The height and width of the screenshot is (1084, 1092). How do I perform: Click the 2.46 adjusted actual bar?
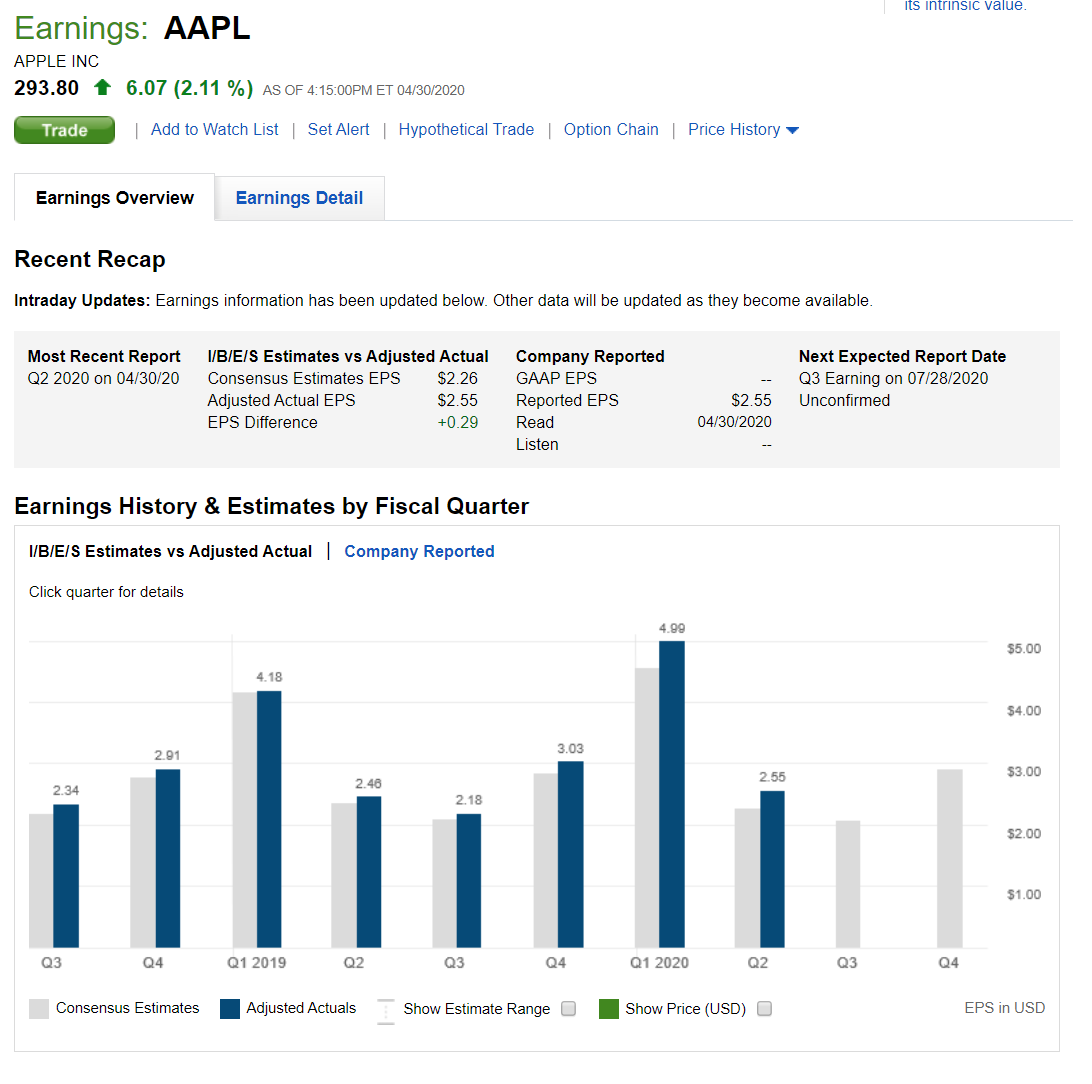(x=369, y=872)
